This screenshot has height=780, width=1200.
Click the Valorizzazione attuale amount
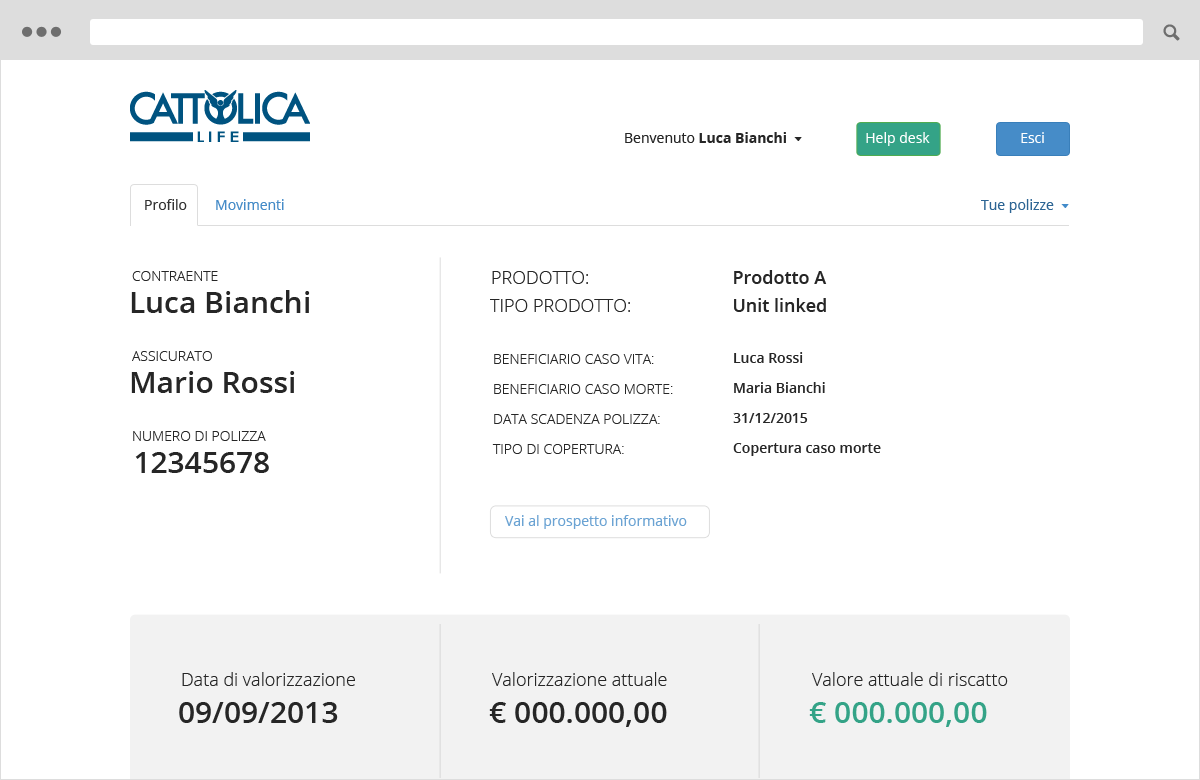578,713
